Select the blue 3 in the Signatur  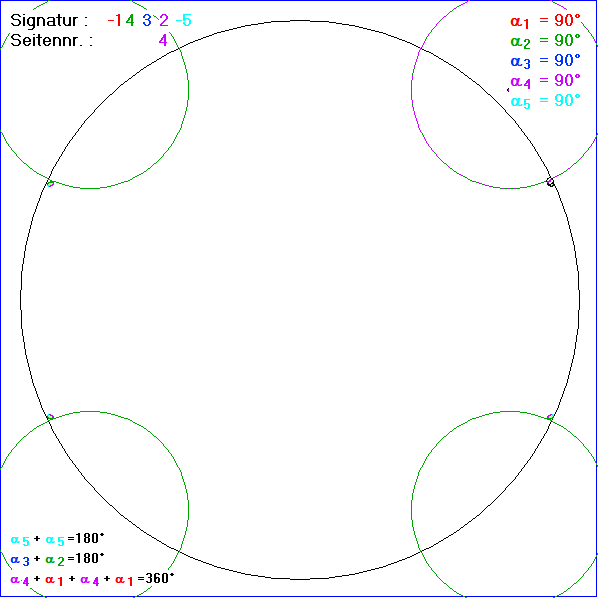(x=147, y=20)
